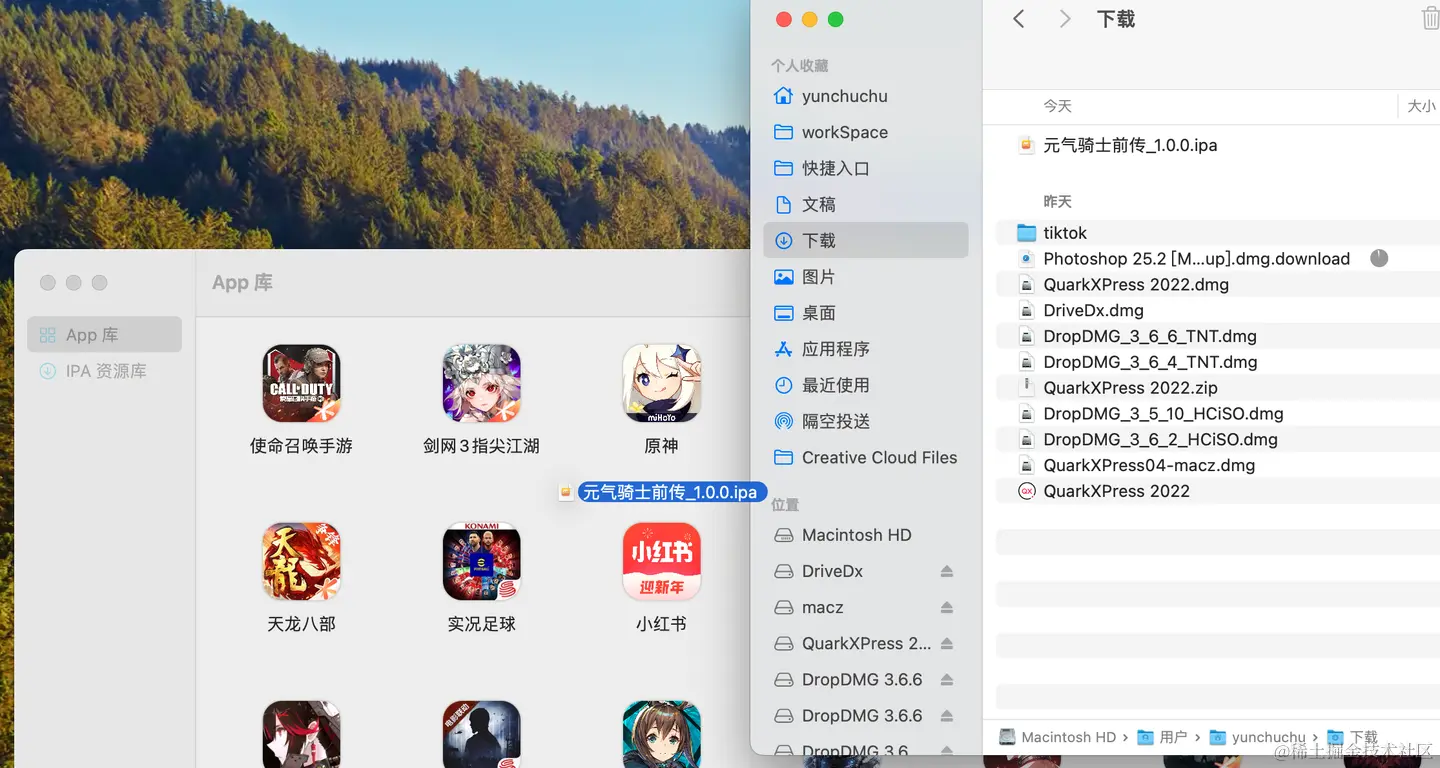Eject the QuarkXPress 2... volume
This screenshot has width=1440, height=768.
click(946, 643)
